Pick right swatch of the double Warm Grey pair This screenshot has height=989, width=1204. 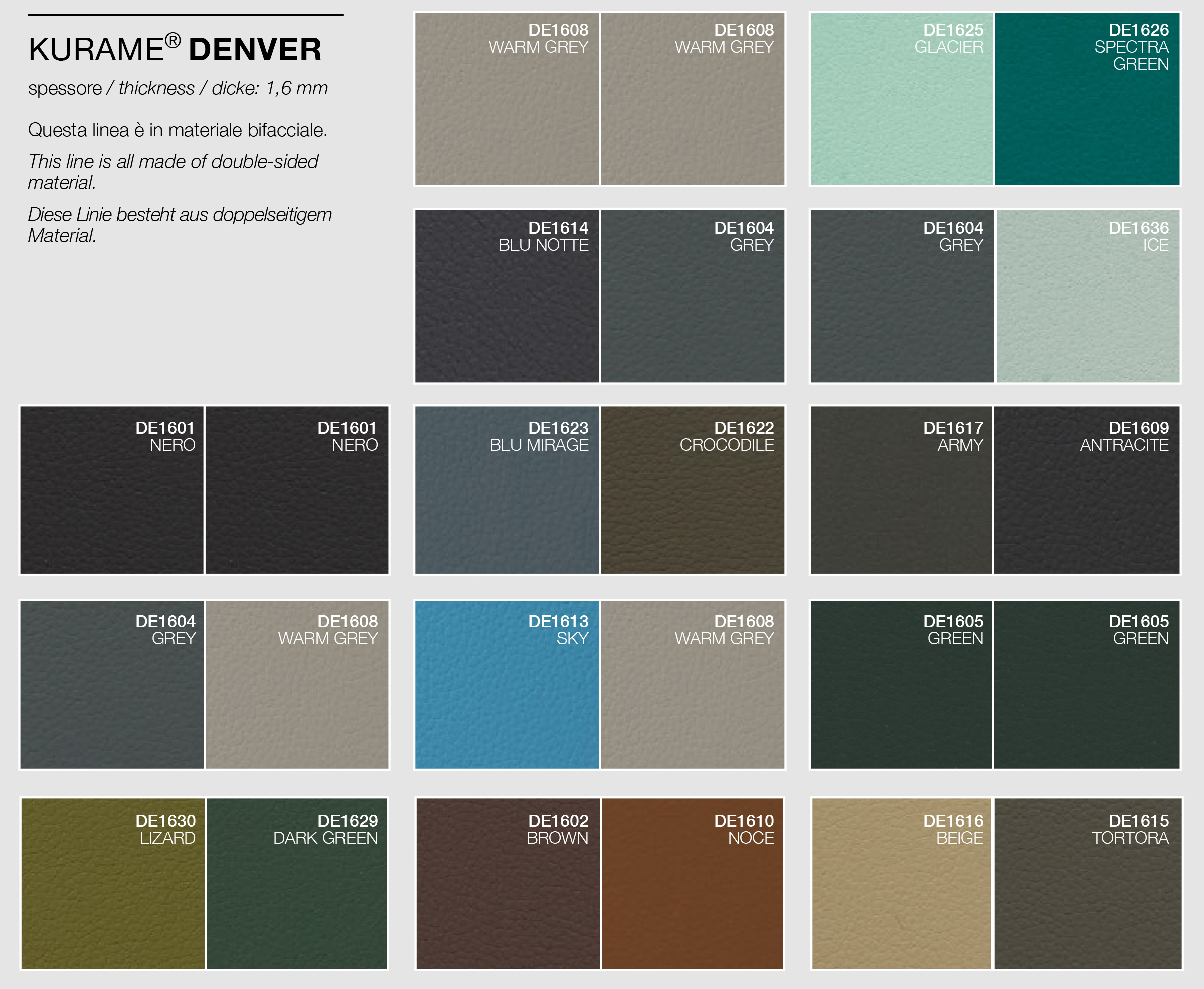click(693, 99)
